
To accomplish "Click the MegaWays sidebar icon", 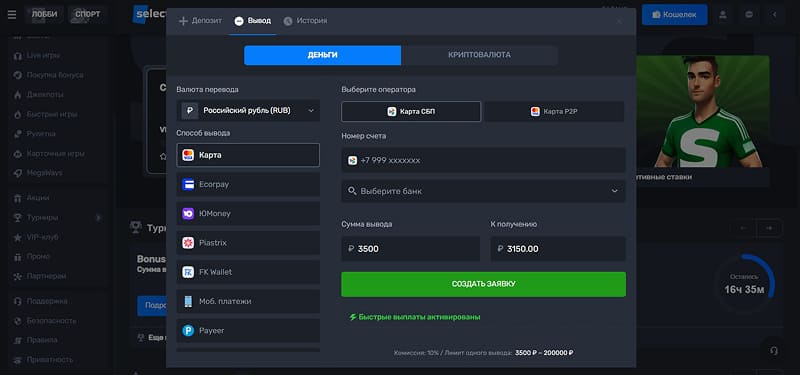I will tap(17, 173).
